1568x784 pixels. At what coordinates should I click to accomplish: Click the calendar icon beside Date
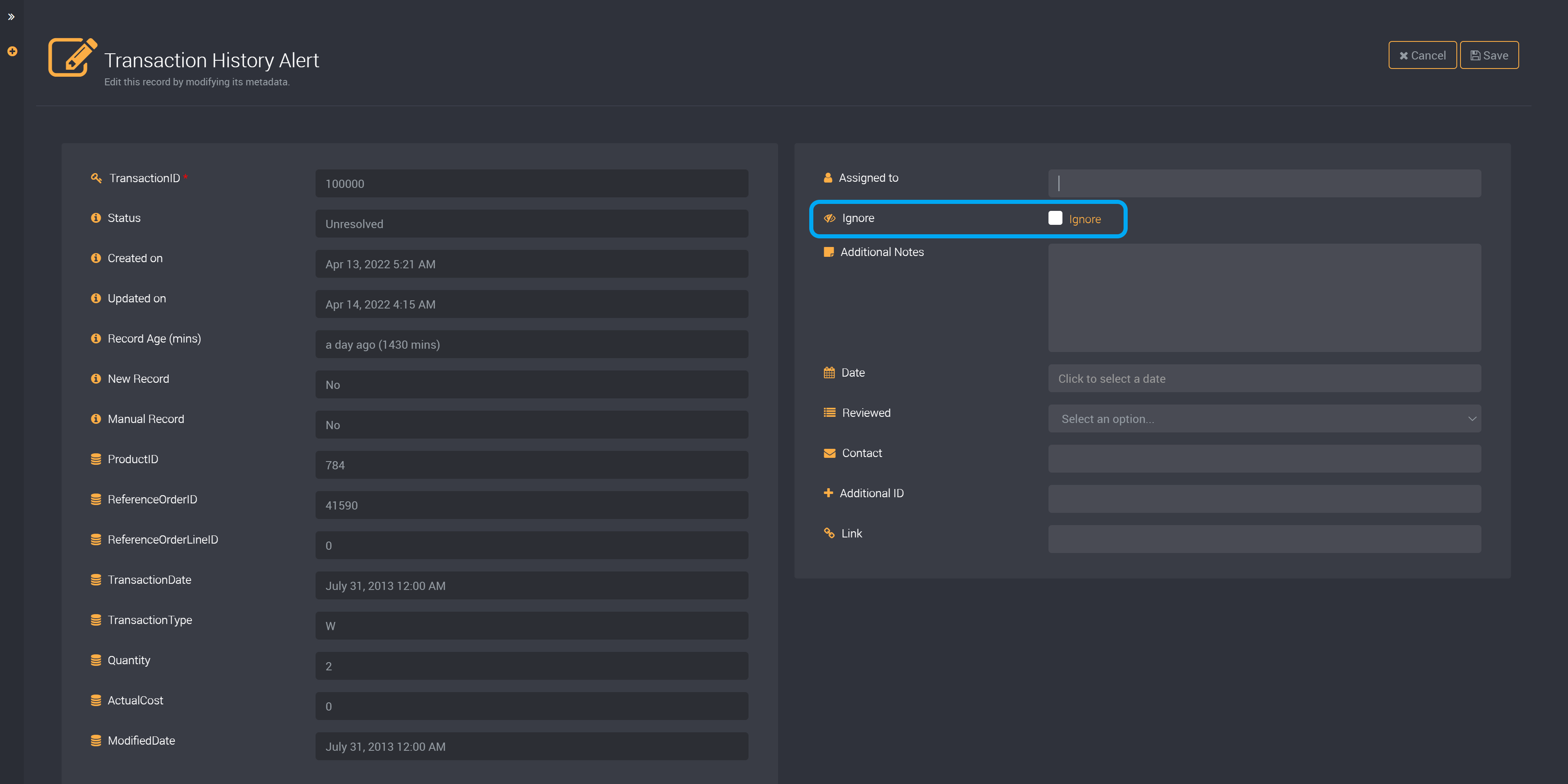pyautogui.click(x=829, y=373)
